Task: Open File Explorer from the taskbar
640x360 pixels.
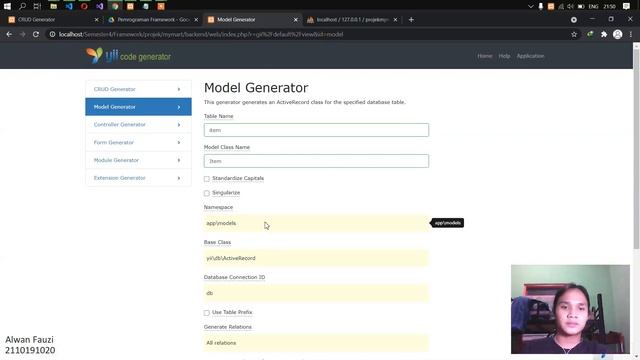Action: coord(53,6)
